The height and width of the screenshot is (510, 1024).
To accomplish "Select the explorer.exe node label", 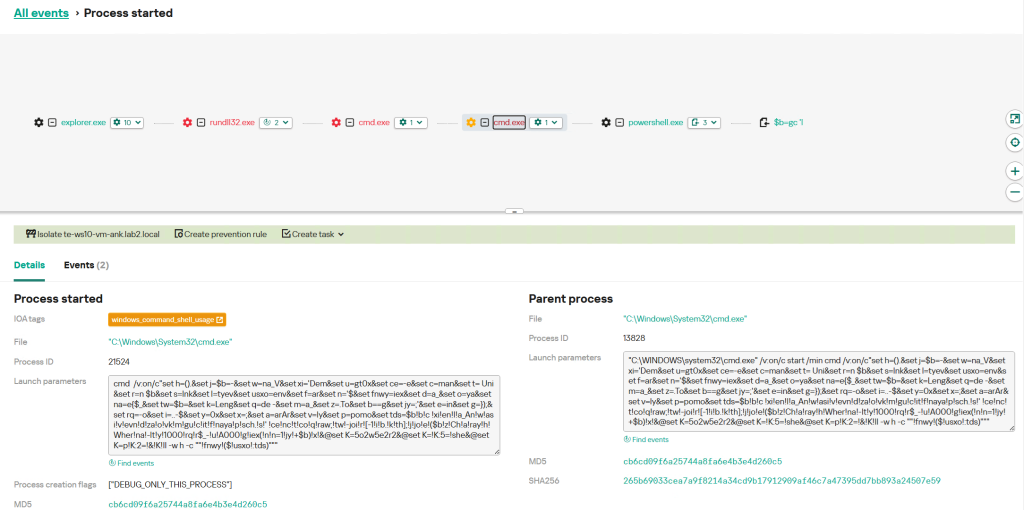I will (83, 122).
